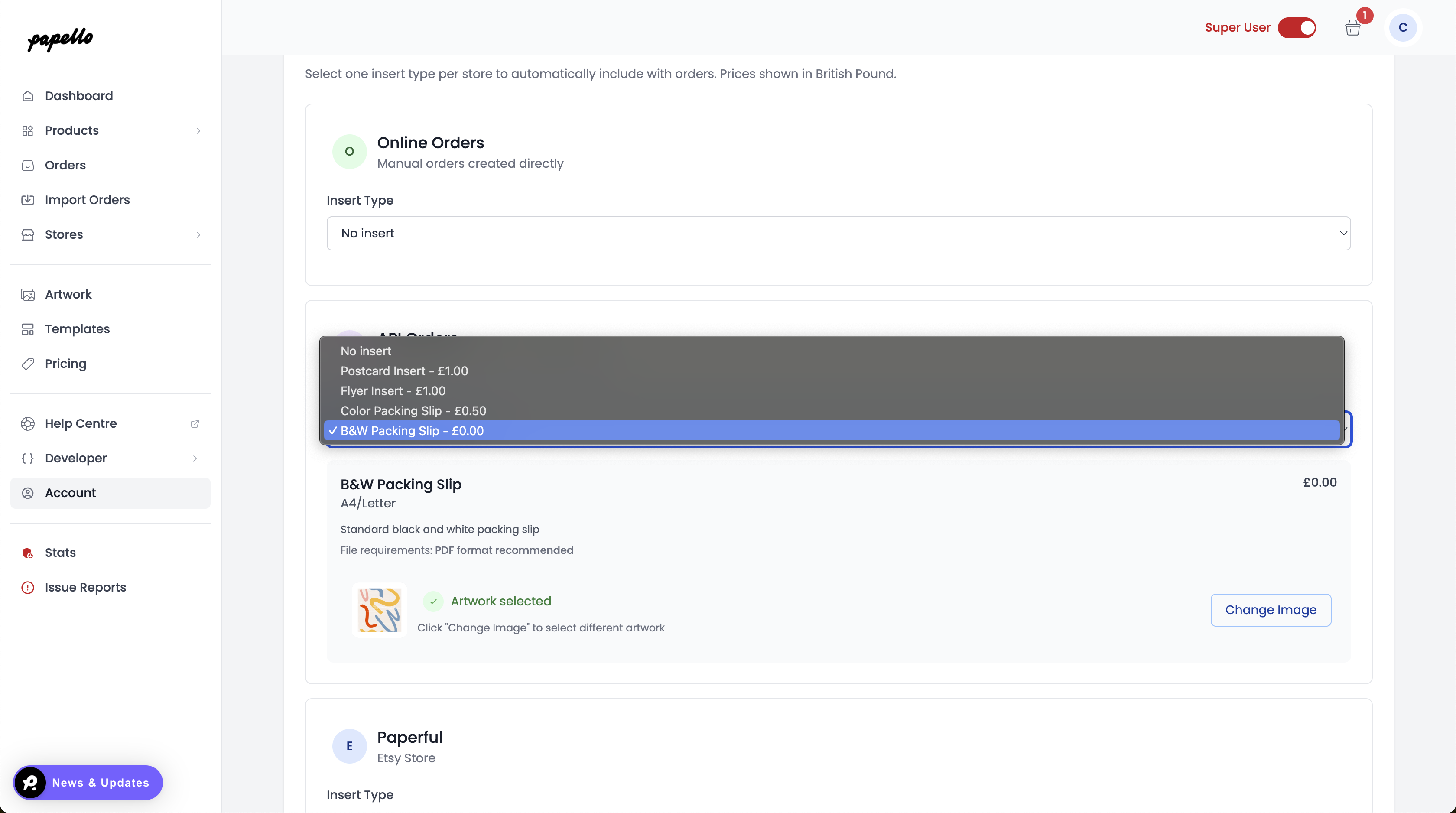This screenshot has height=813, width=1456.
Task: Expand the Products submenu chevron
Action: click(198, 130)
